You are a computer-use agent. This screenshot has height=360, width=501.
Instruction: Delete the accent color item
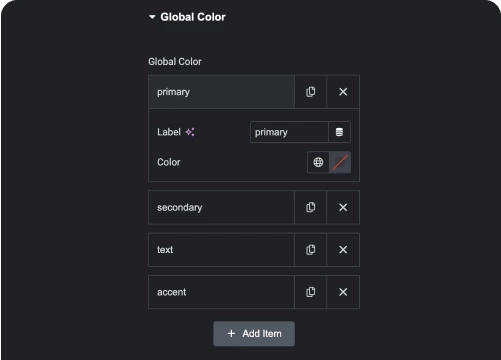pos(343,292)
